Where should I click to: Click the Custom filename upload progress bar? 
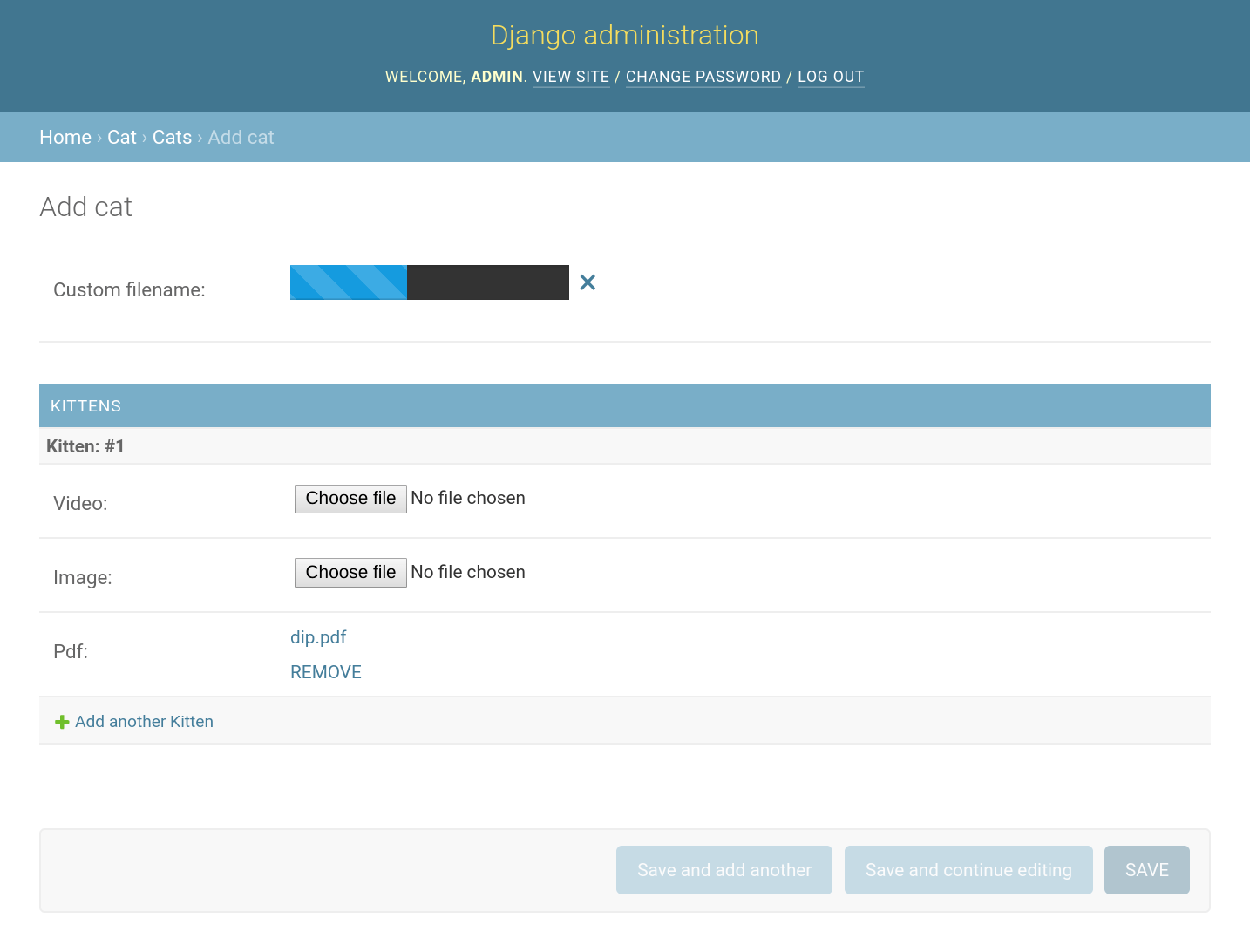pos(429,282)
